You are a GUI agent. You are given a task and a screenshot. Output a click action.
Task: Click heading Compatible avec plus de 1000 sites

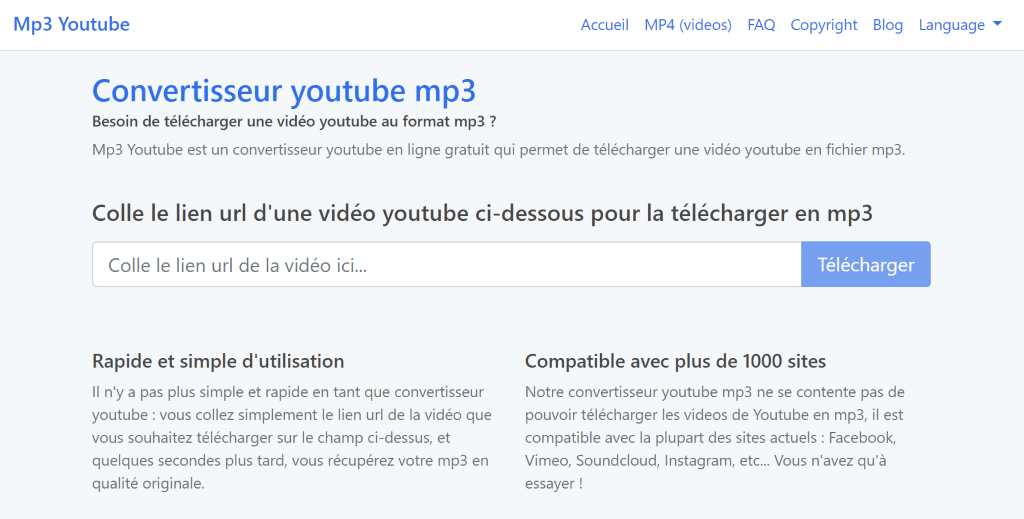pos(675,361)
